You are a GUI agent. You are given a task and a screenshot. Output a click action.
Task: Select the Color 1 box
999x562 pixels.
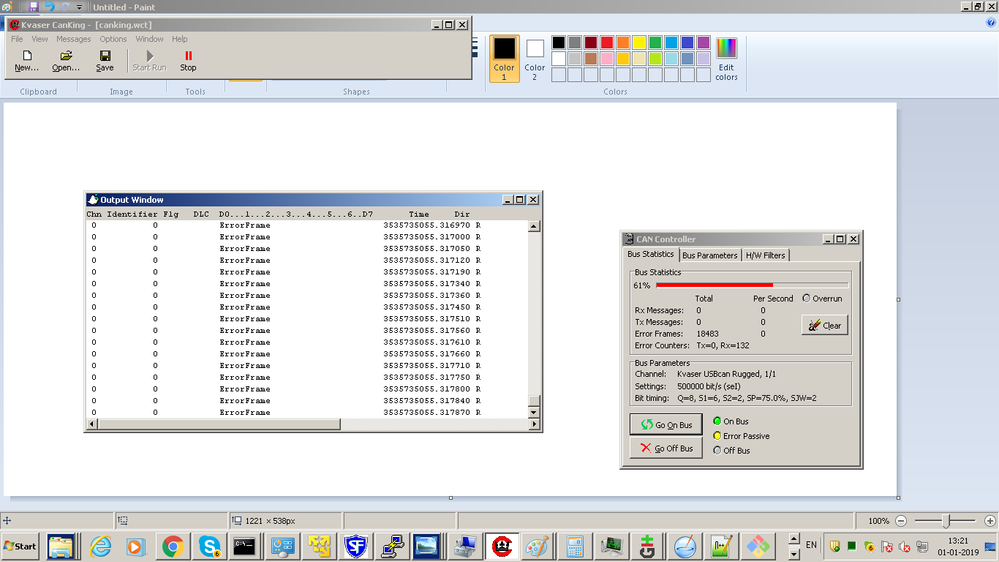(x=504, y=59)
